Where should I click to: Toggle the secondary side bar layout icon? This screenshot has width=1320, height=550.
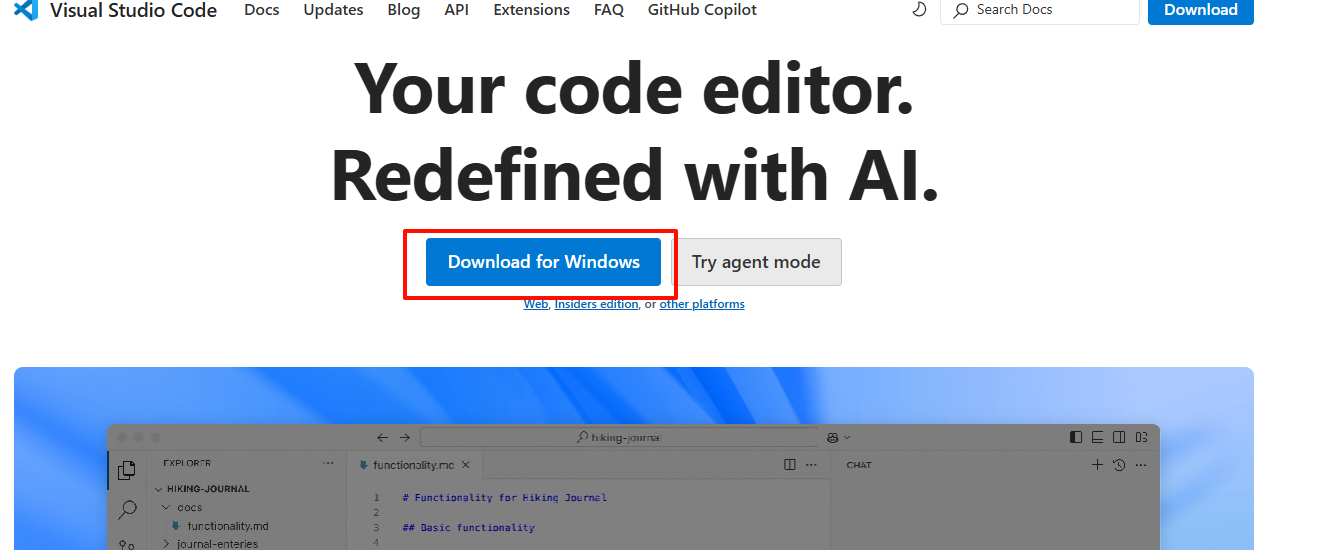pos(1119,437)
